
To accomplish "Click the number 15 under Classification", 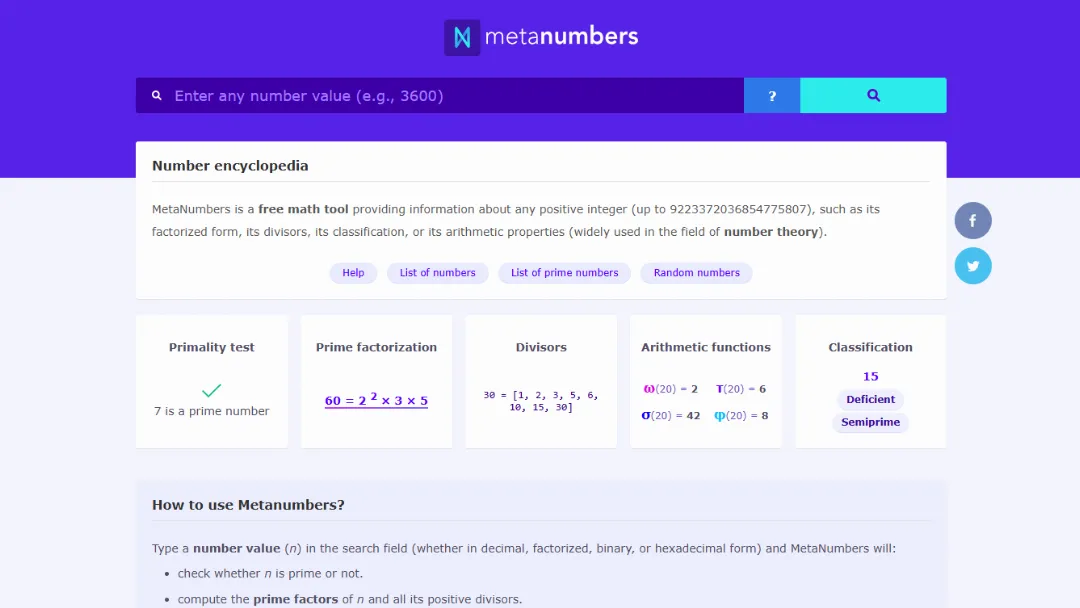I will click(x=870, y=376).
